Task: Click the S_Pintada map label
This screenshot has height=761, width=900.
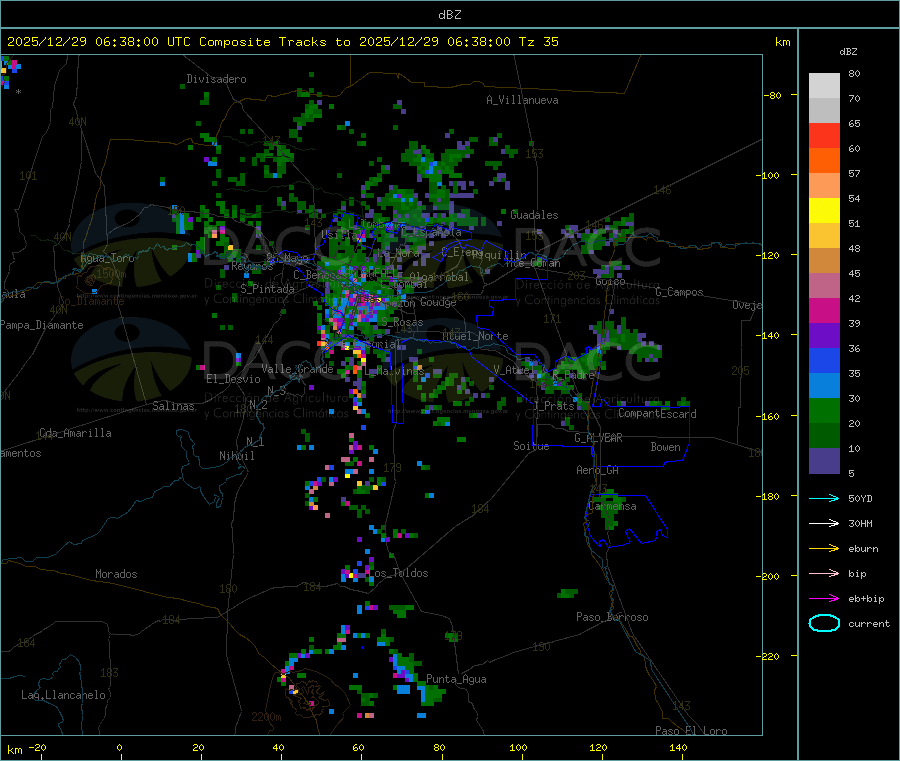Action: 267,289
